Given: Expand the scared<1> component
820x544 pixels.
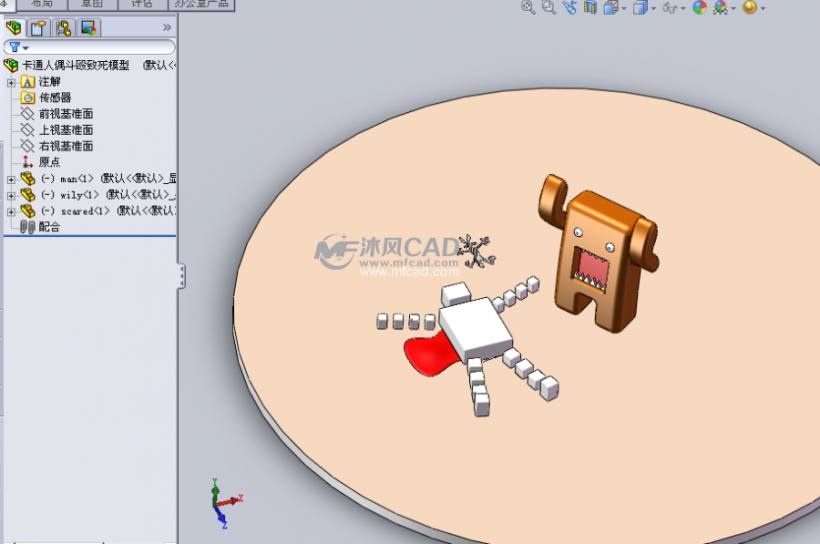Looking at the screenshot, I should point(11,212).
